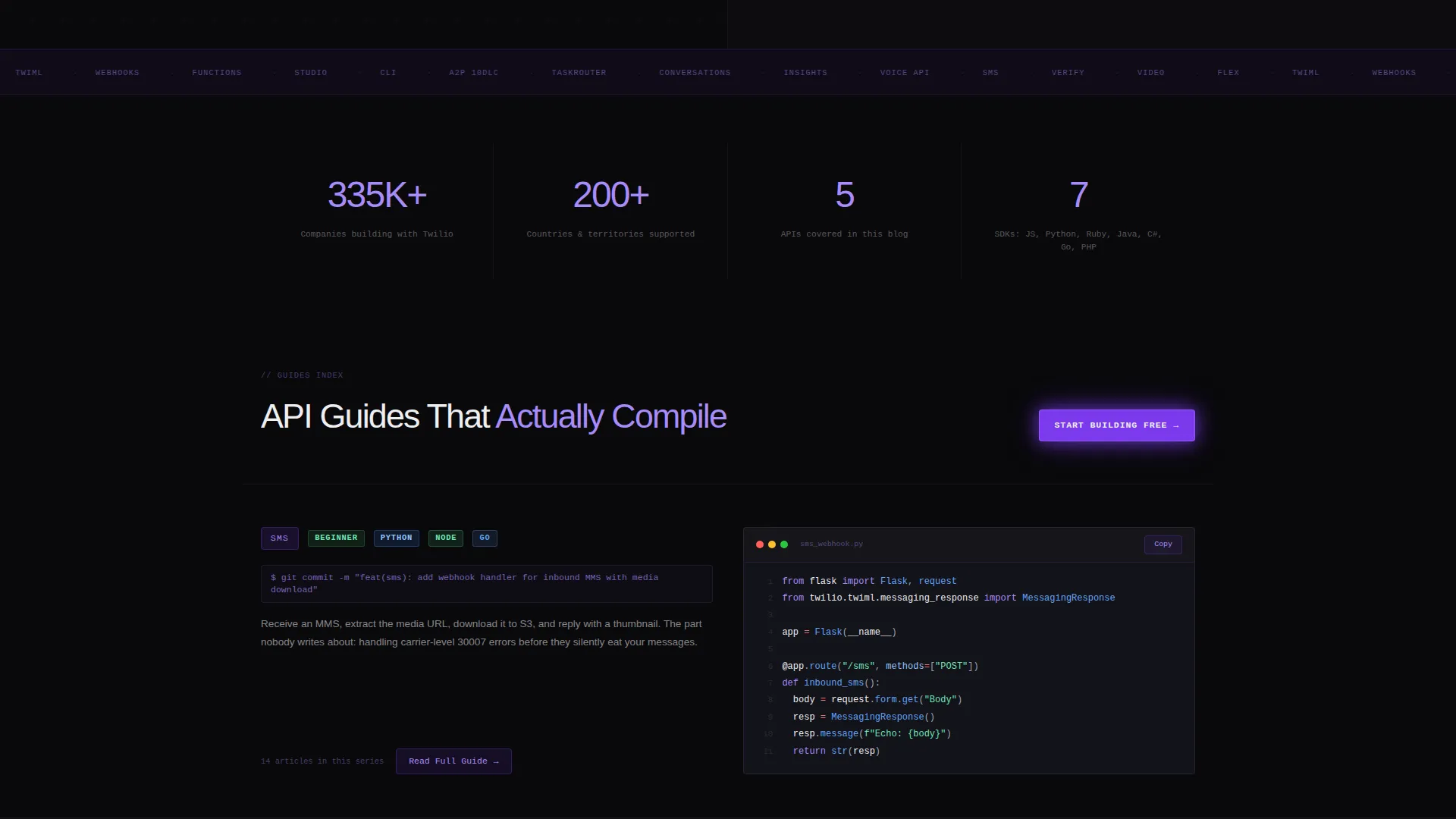The height and width of the screenshot is (819, 1456).
Task: Open INSIGHTS in the topic ticker
Action: 805,73
